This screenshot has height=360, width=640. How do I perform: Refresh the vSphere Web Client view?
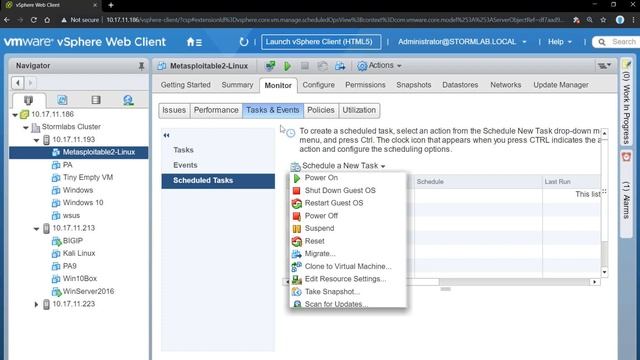click(243, 42)
